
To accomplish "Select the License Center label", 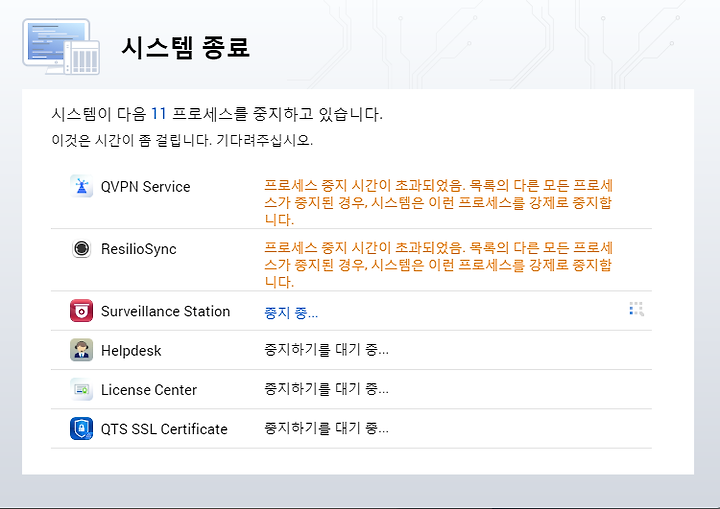I will 149,390.
